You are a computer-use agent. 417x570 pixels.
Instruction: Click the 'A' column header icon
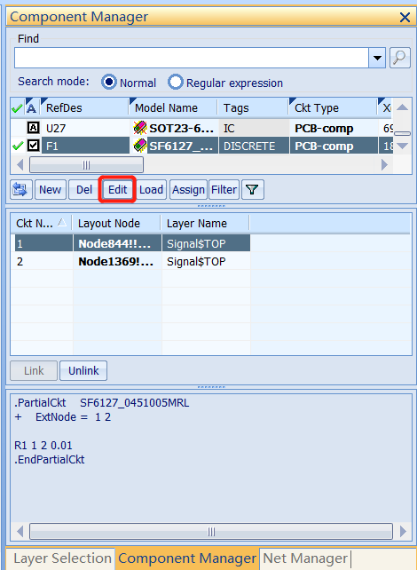[32, 108]
